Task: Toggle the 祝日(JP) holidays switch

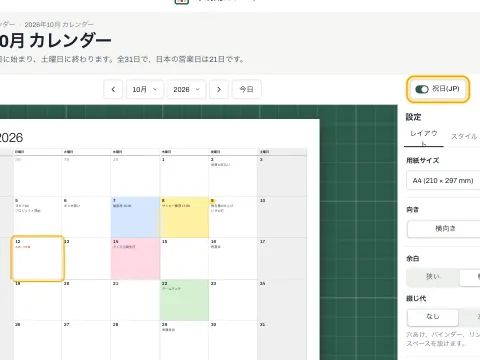Action: point(422,89)
